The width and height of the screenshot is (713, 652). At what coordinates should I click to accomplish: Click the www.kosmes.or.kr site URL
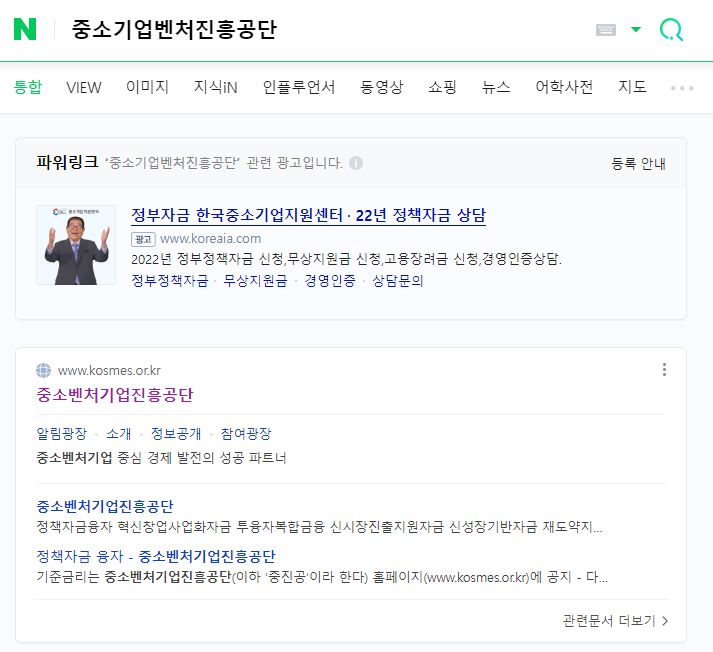point(109,371)
